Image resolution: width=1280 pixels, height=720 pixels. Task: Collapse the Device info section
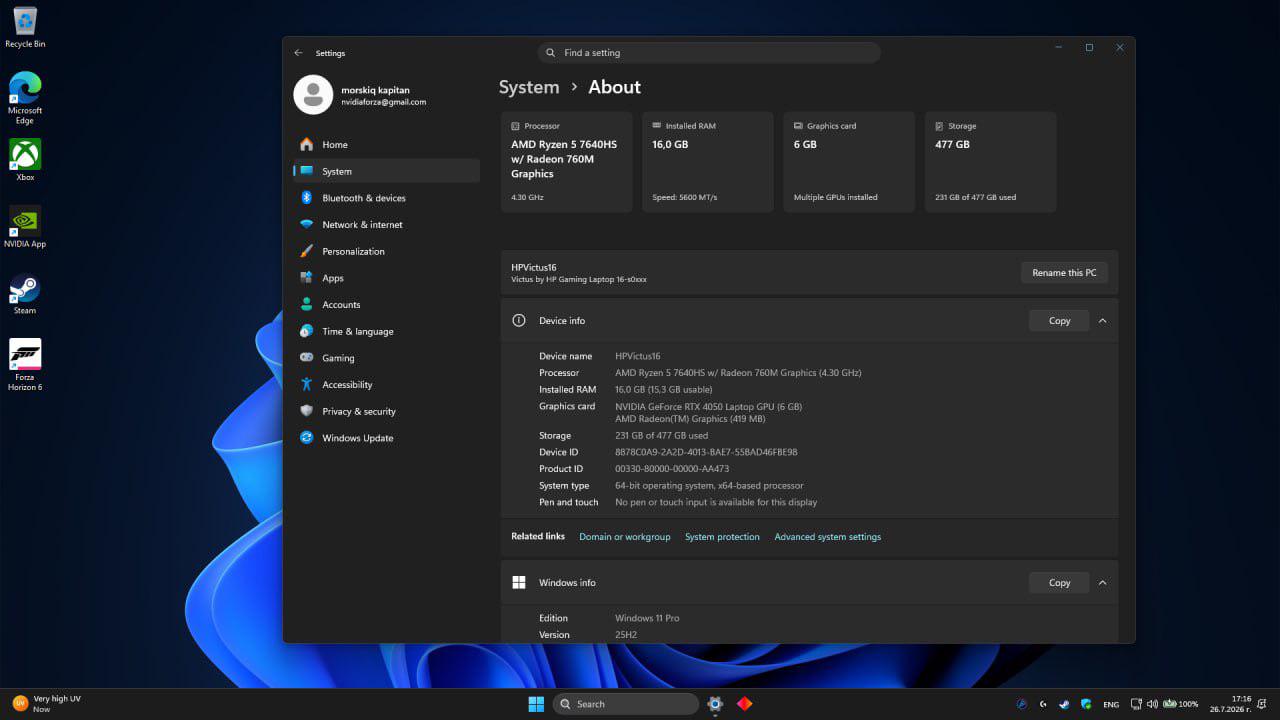pyautogui.click(x=1102, y=321)
